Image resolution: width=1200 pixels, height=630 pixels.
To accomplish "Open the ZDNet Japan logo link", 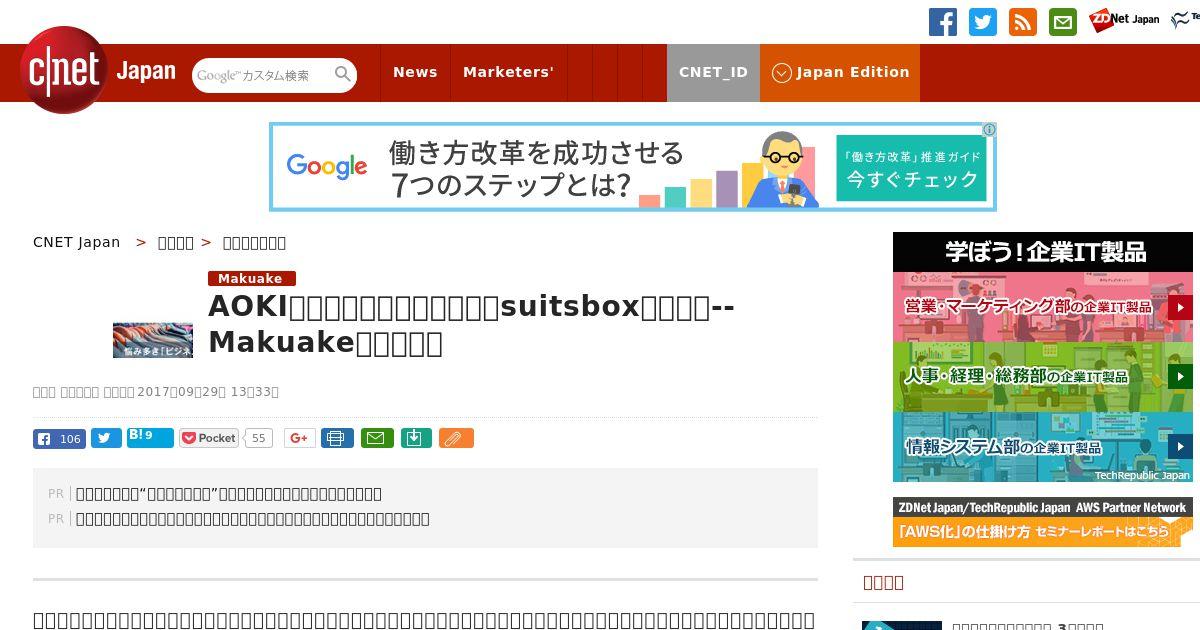I will (x=1125, y=19).
